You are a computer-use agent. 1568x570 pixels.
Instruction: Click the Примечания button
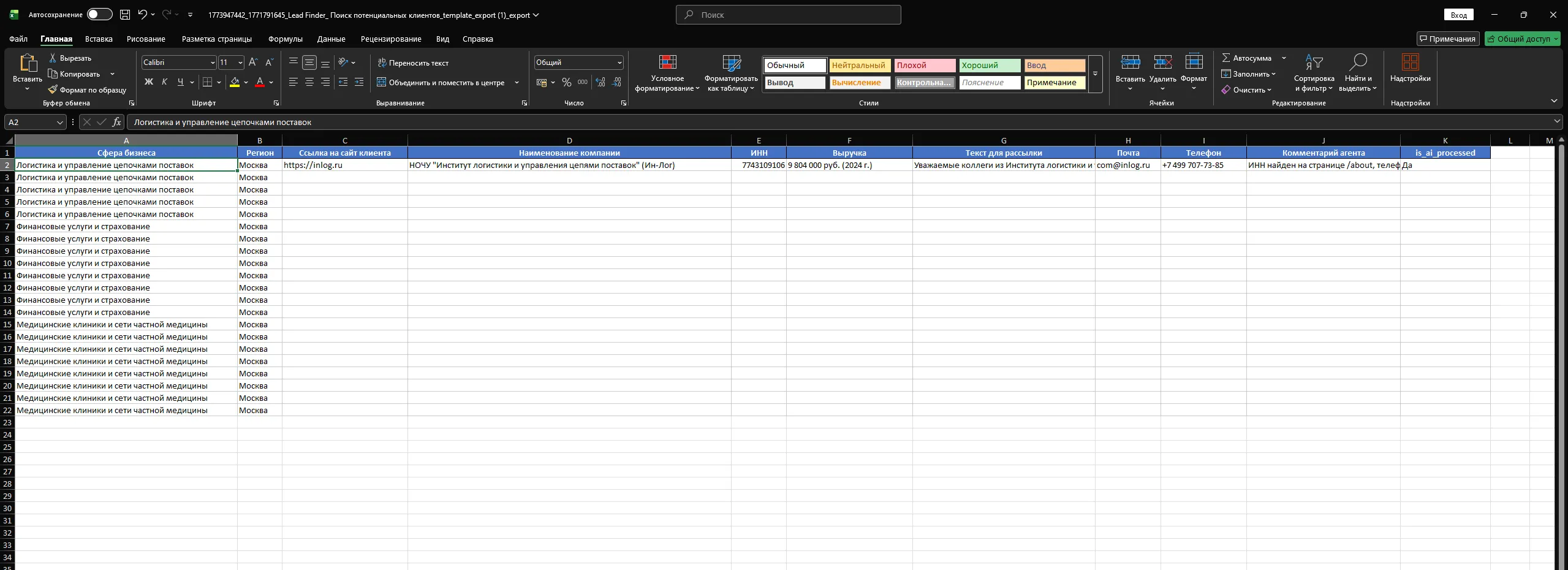(1448, 39)
